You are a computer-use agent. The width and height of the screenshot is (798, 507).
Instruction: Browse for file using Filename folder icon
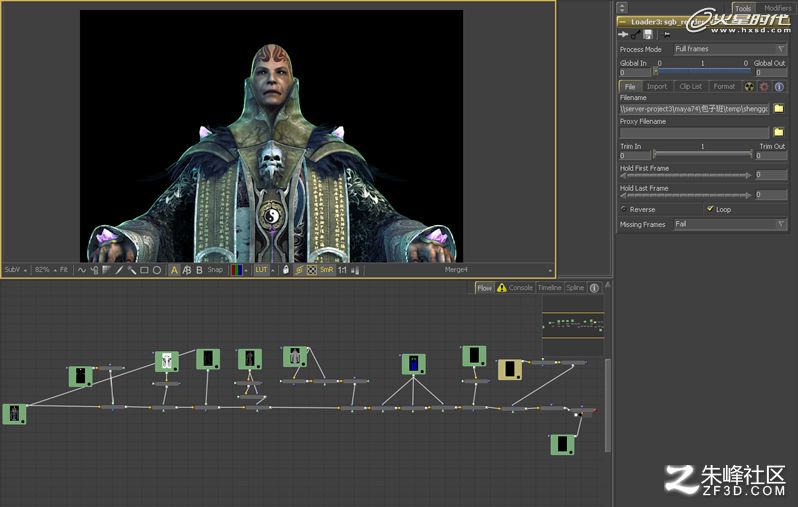779,108
